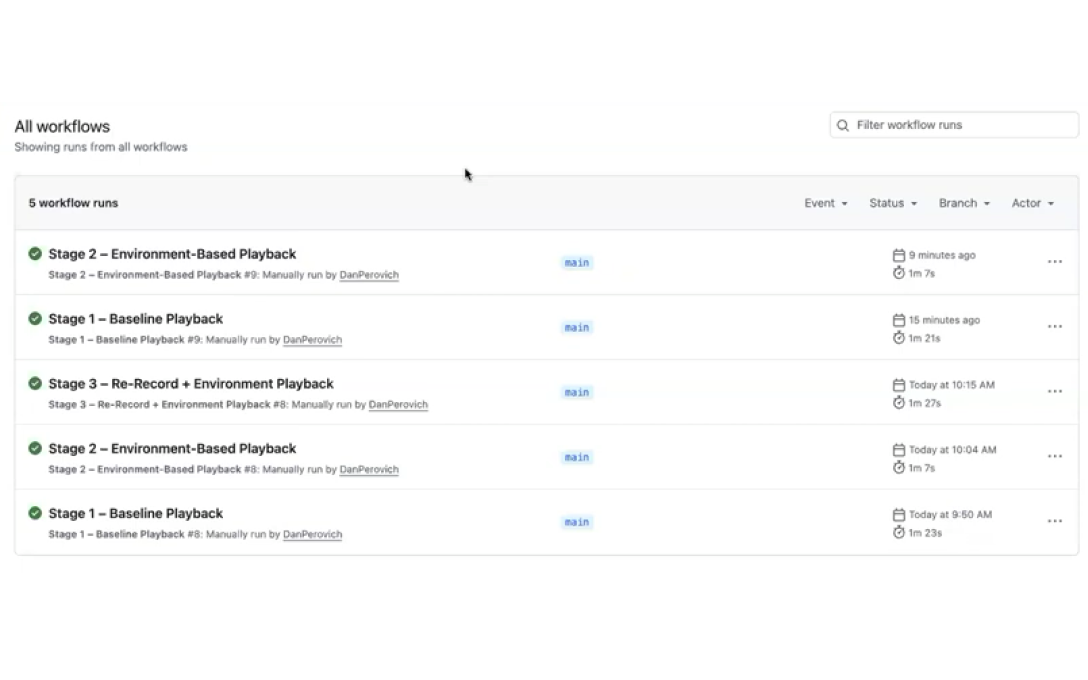Screen dimensions: 1088x680
Task: Click calendar icon next to 9 minutes ago
Action: pyautogui.click(x=899, y=255)
